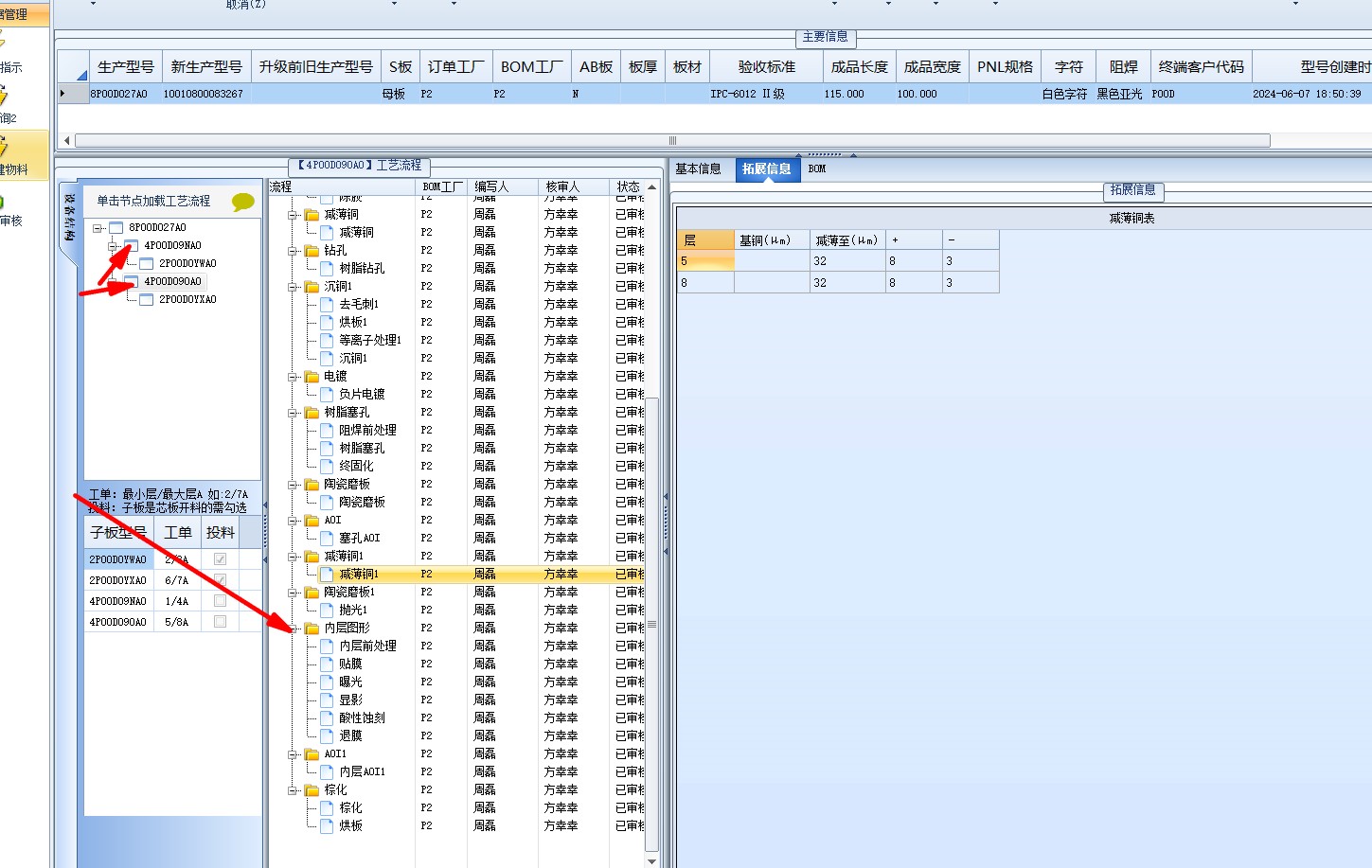
Task: Click the main info grid horizontal scrollbar
Action: 672,141
